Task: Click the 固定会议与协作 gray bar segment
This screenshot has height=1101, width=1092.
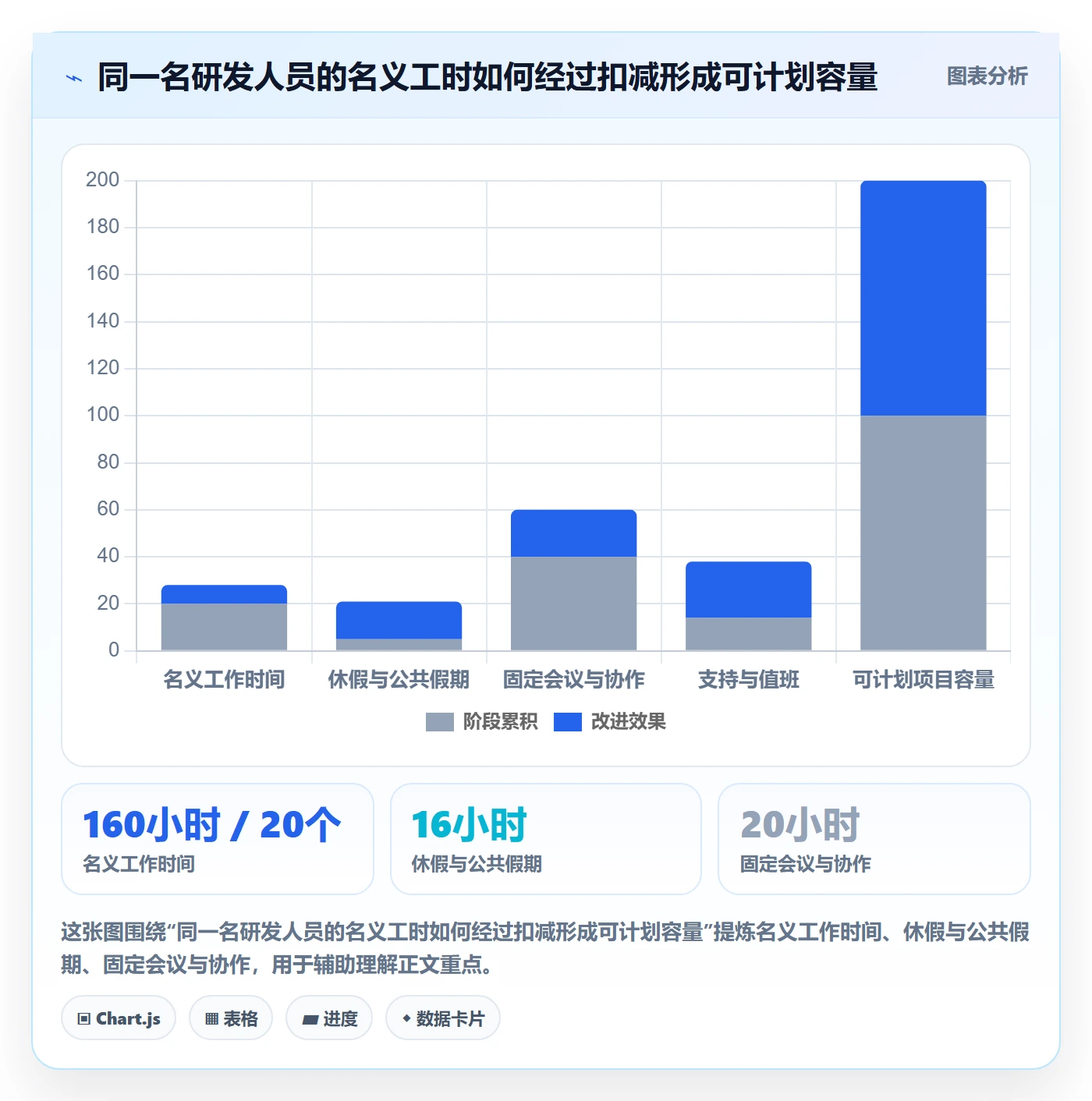Action: click(x=573, y=604)
